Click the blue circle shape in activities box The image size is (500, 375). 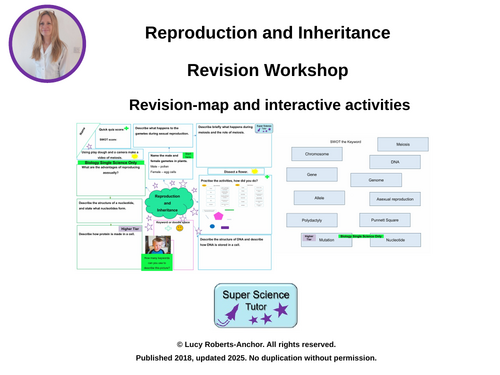(x=212, y=226)
